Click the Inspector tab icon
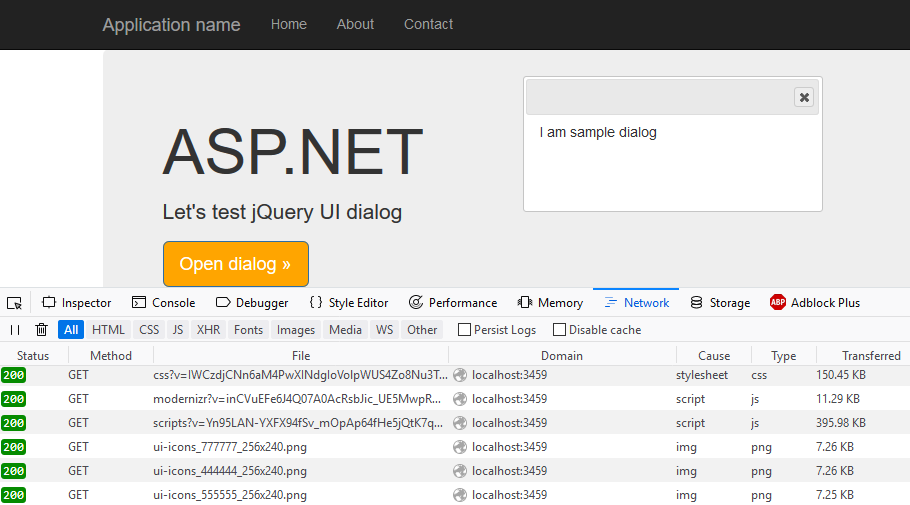 tap(49, 302)
